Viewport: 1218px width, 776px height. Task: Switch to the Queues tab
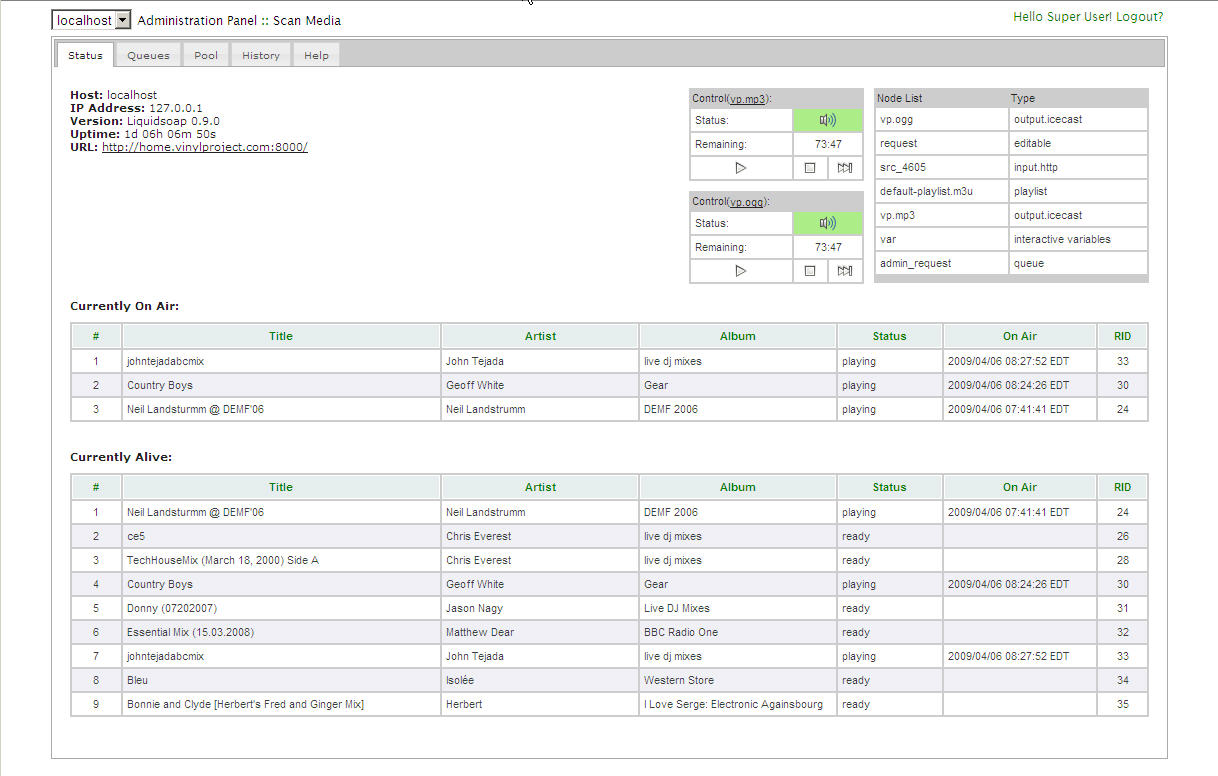coord(148,56)
